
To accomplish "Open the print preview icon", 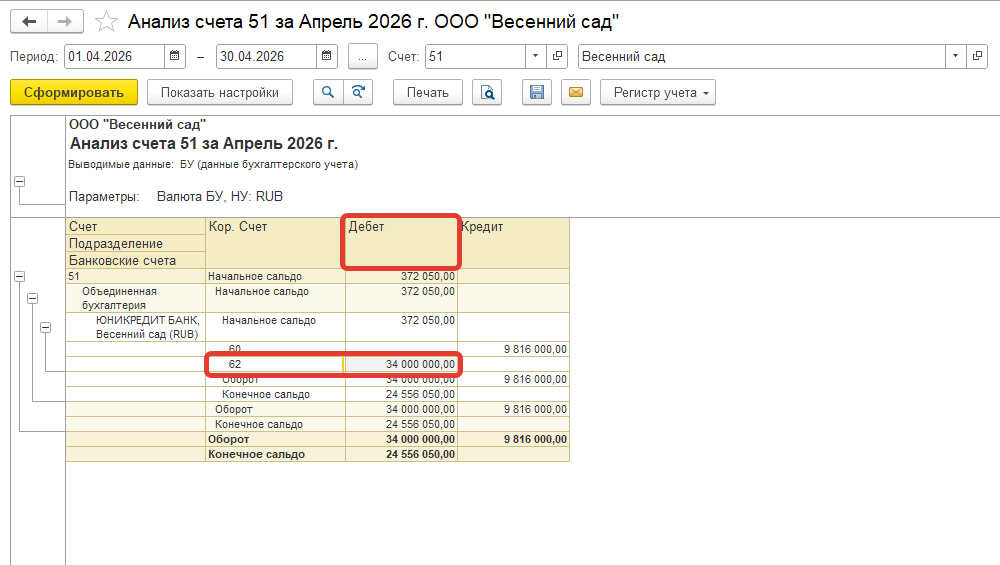I will (x=488, y=93).
